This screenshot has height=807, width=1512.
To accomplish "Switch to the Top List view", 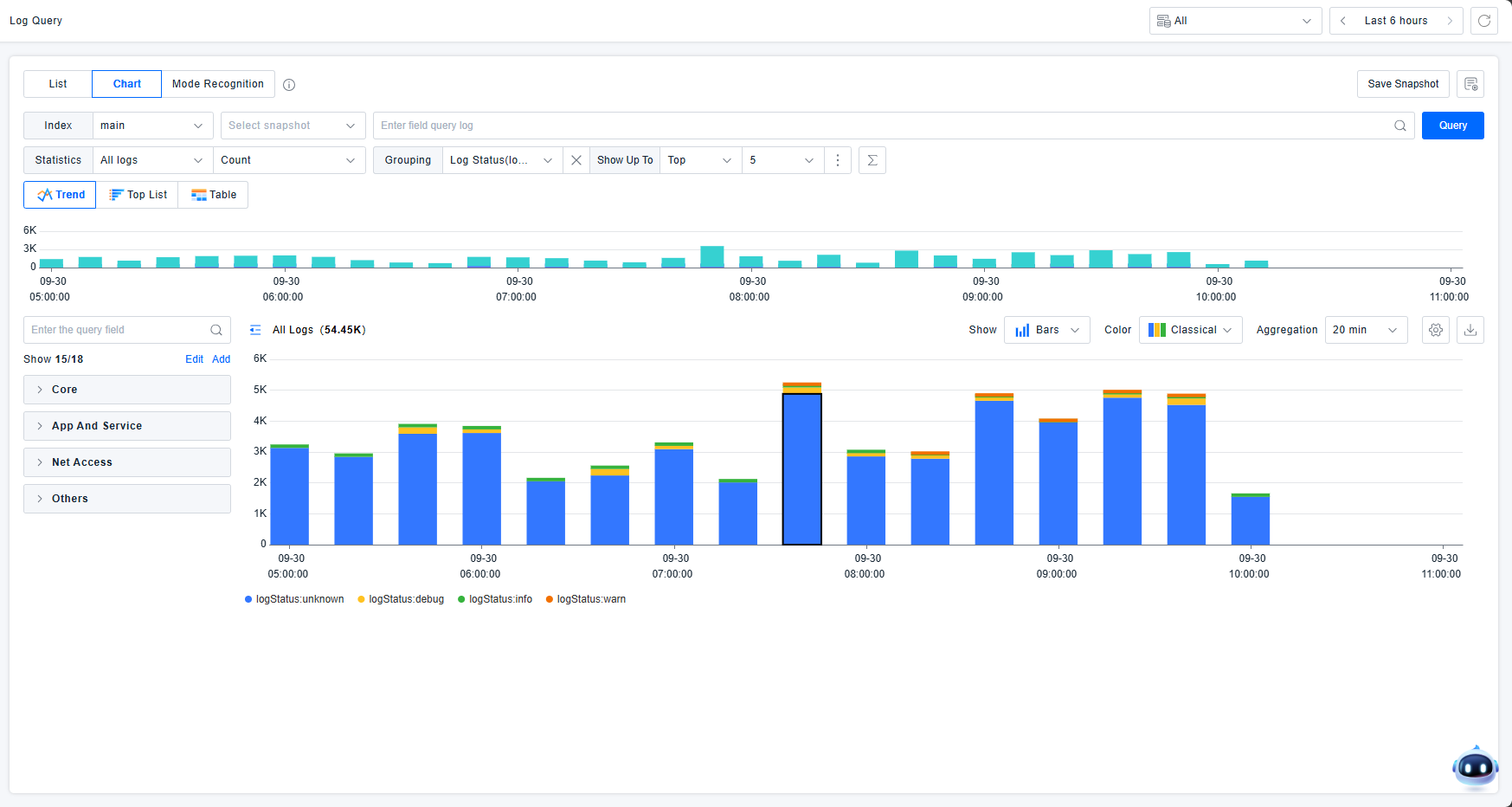I will point(138,195).
